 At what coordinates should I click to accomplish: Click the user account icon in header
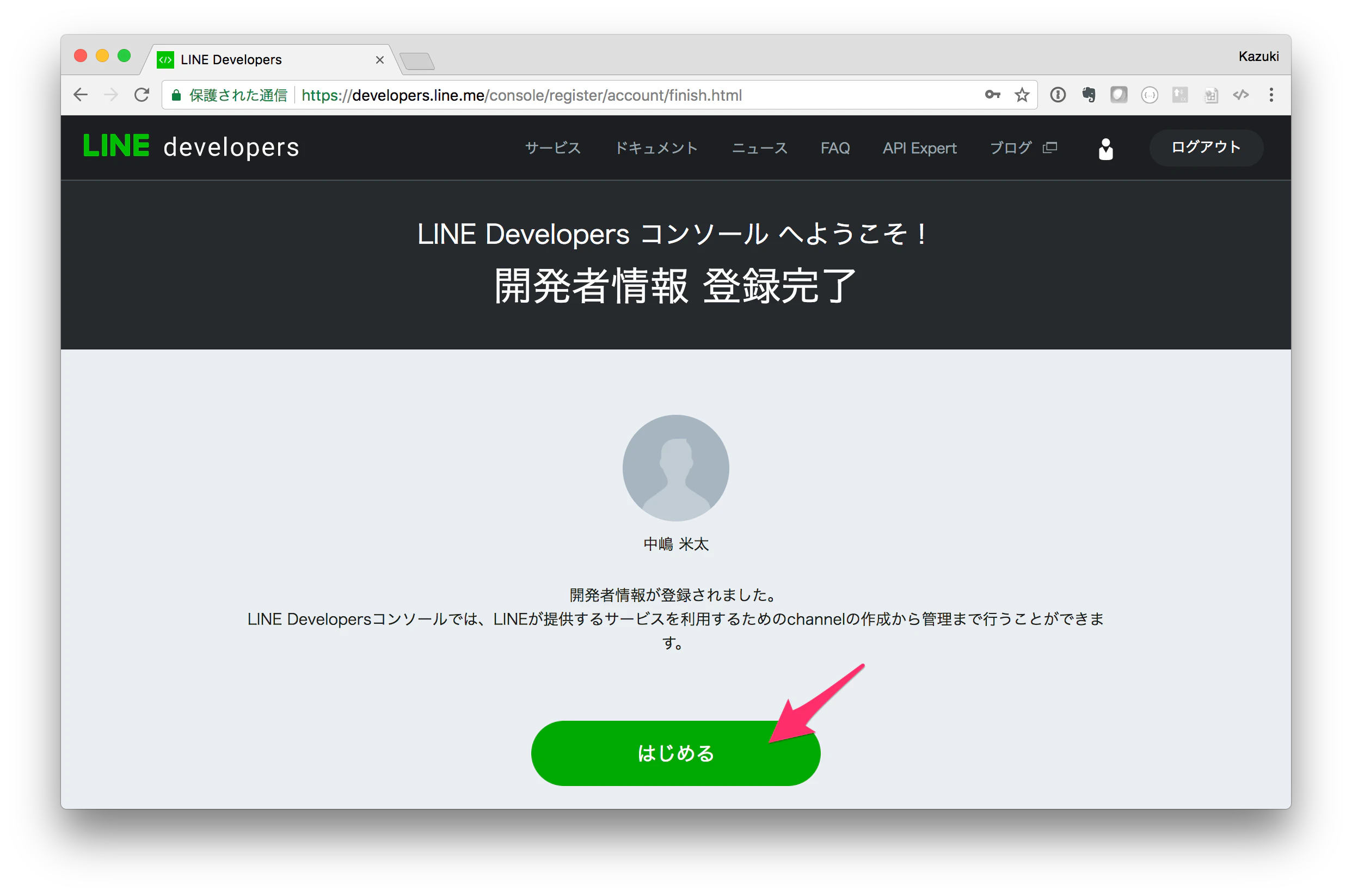[1105, 149]
